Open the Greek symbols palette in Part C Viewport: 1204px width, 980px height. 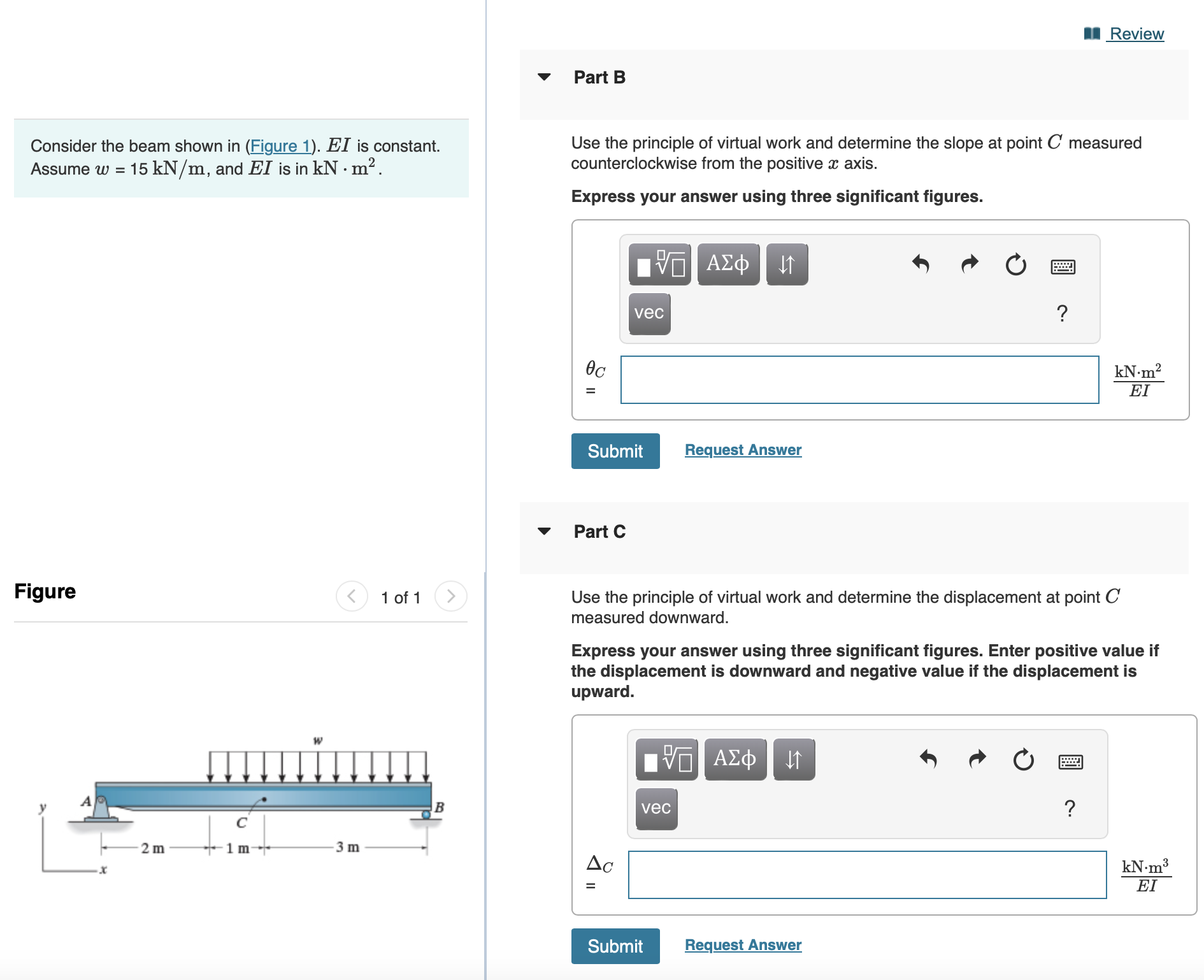point(735,758)
